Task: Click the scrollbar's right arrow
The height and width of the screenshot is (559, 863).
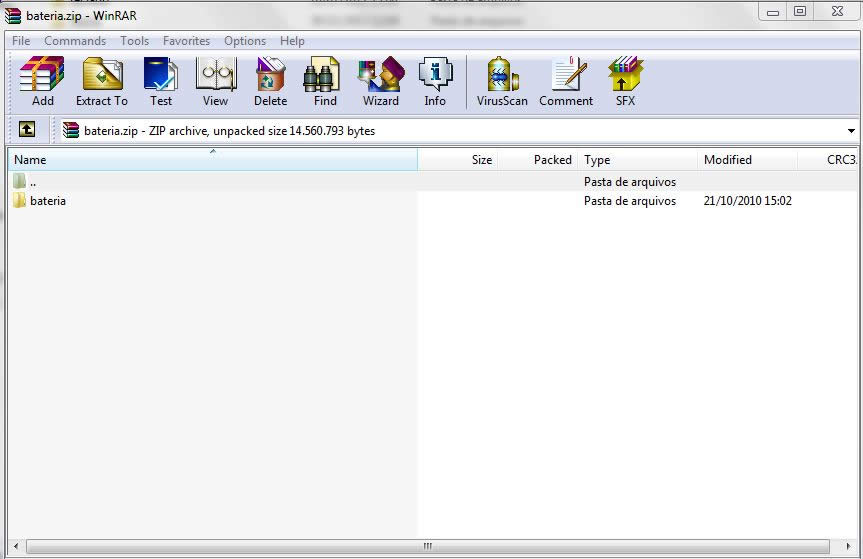Action: click(x=849, y=546)
